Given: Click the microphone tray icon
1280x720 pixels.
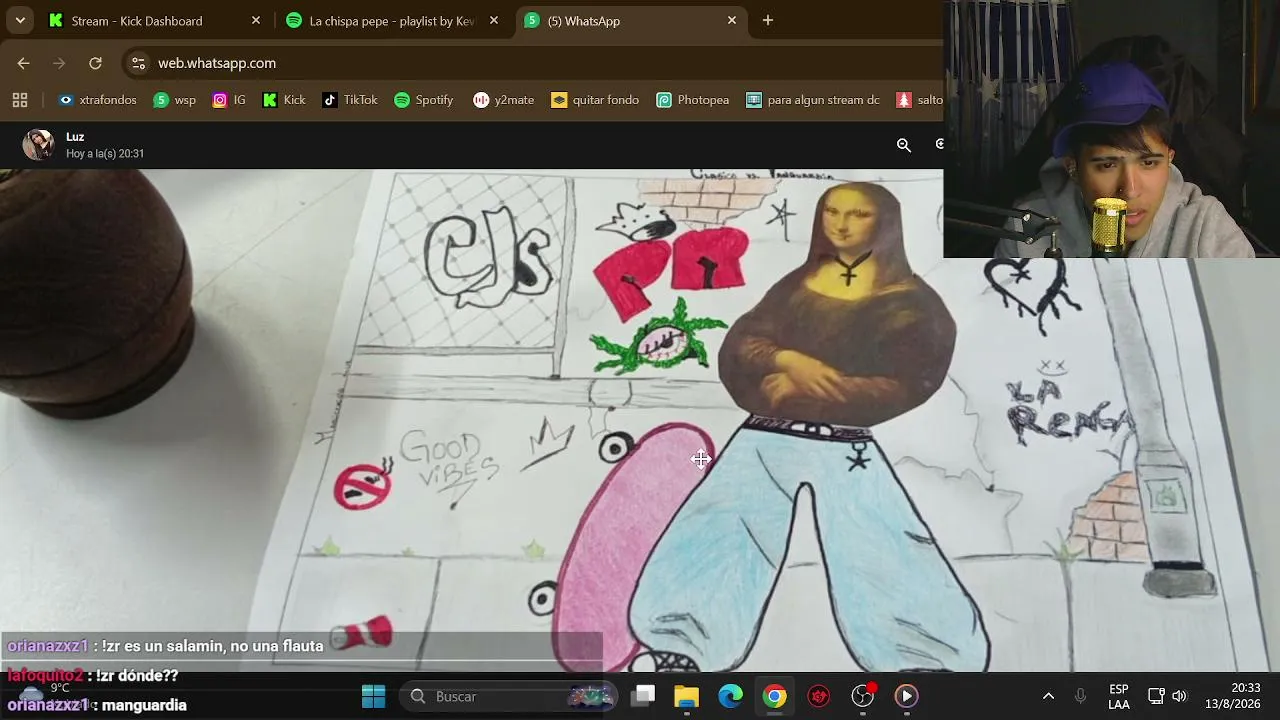Looking at the screenshot, I should [1080, 696].
